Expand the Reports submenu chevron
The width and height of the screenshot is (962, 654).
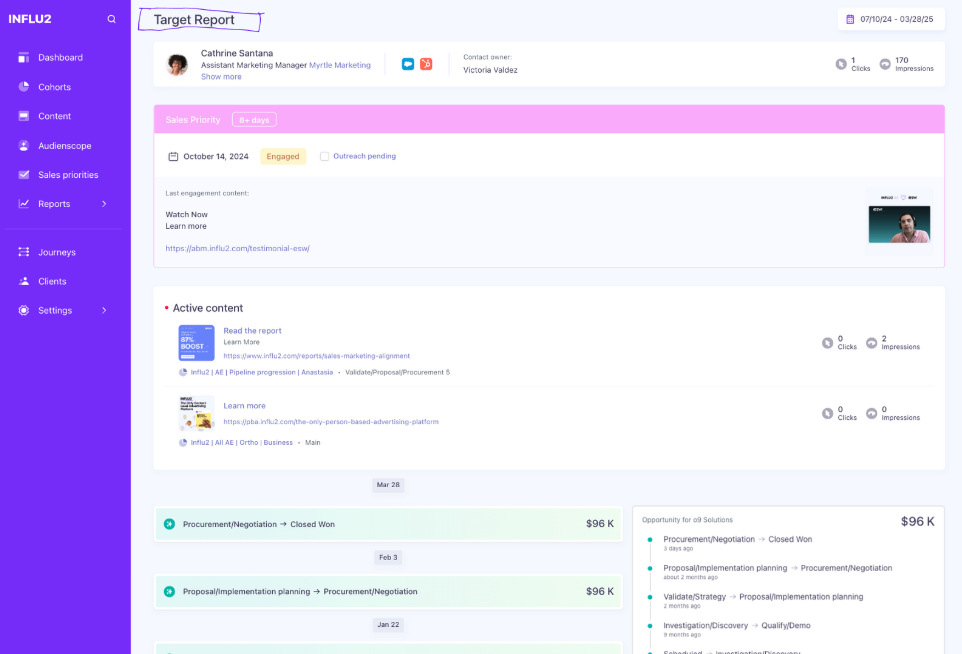point(104,204)
